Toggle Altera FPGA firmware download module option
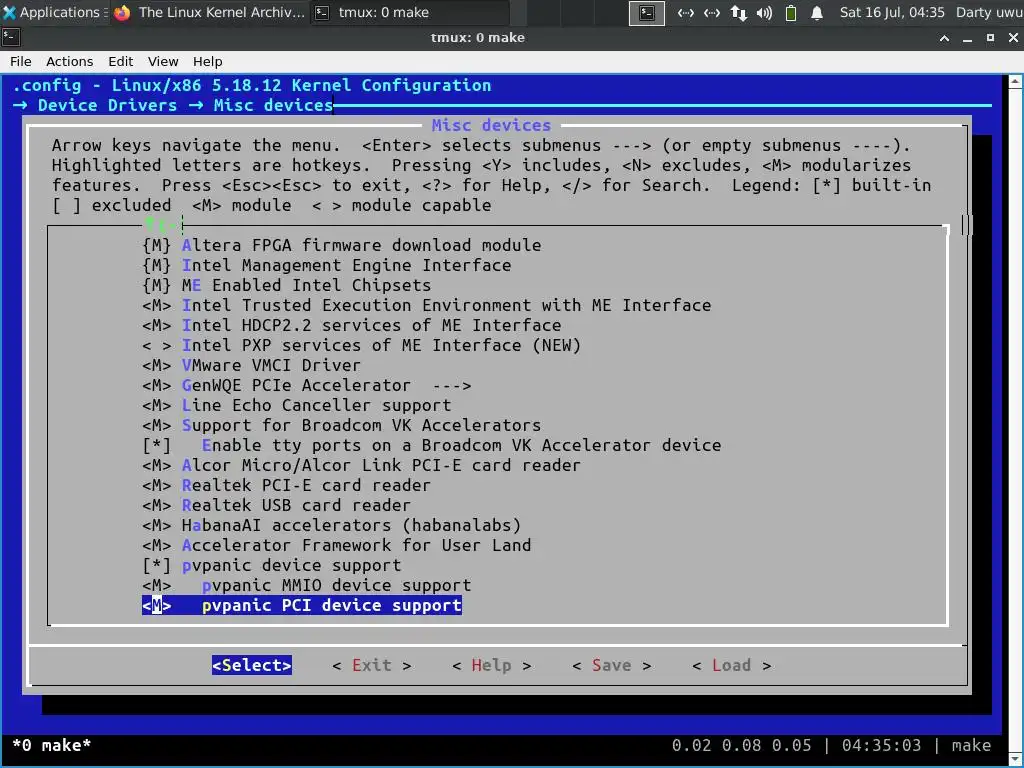This screenshot has width=1024, height=768. [342, 246]
